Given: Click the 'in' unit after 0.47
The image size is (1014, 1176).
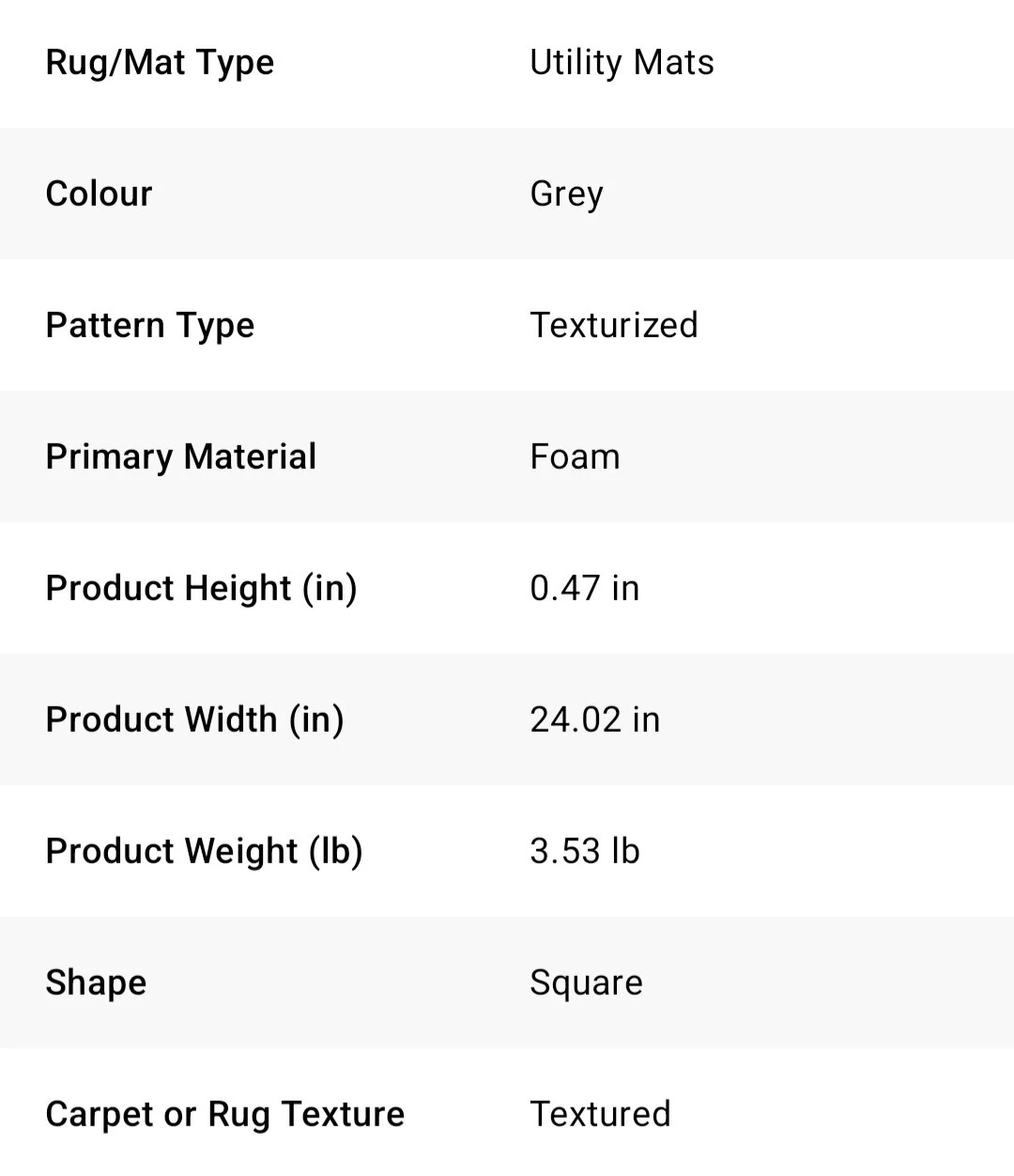Looking at the screenshot, I should point(625,589).
